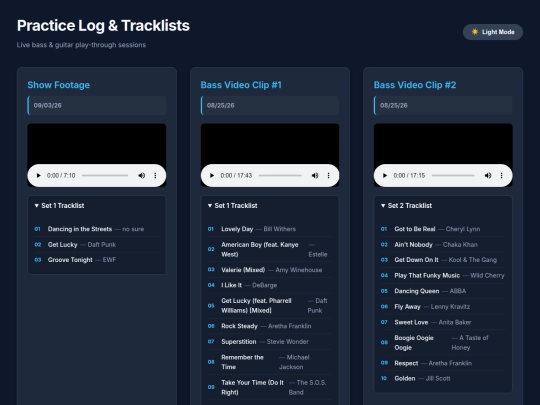Seek in Show Footage progress bar
The image size is (540, 405).
tap(105, 176)
